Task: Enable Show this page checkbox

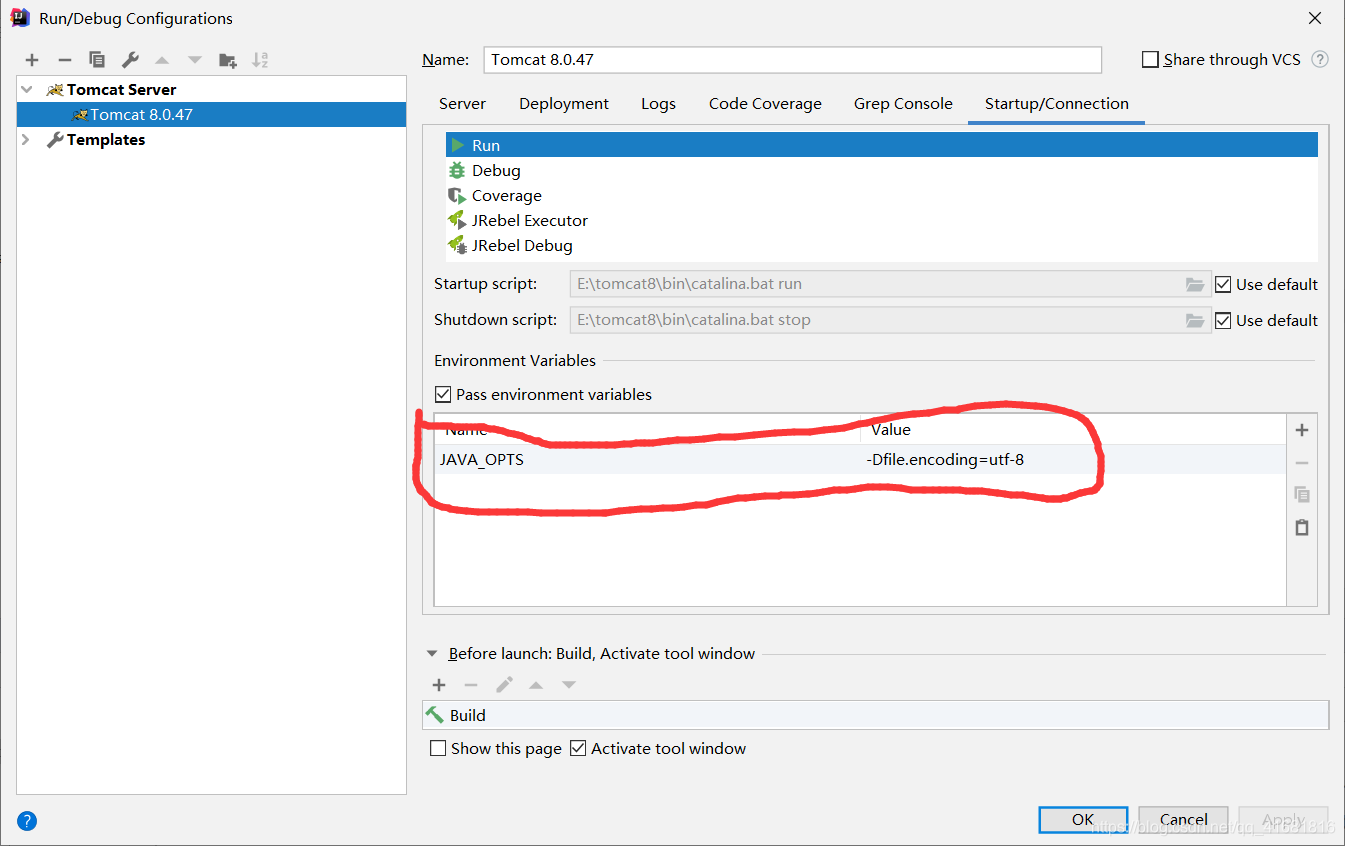Action: pos(438,749)
